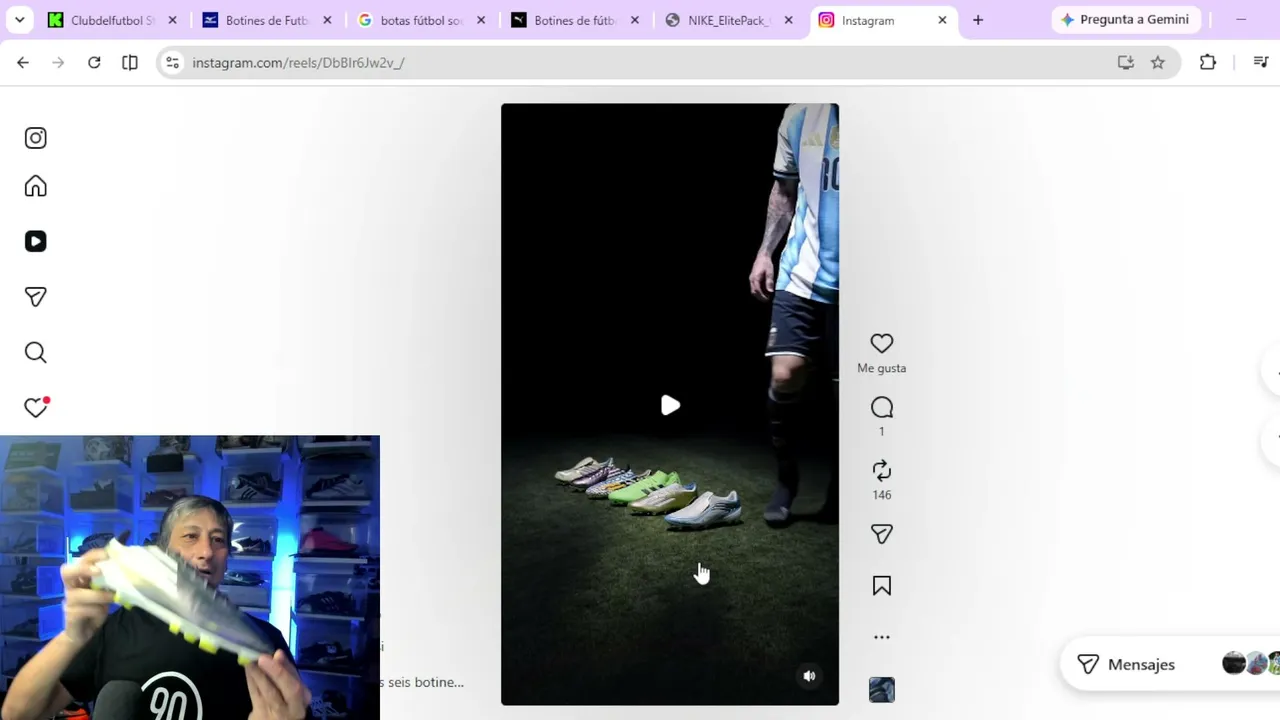Image resolution: width=1280 pixels, height=720 pixels.
Task: Open the Instagram logo home link
Action: pos(36,138)
